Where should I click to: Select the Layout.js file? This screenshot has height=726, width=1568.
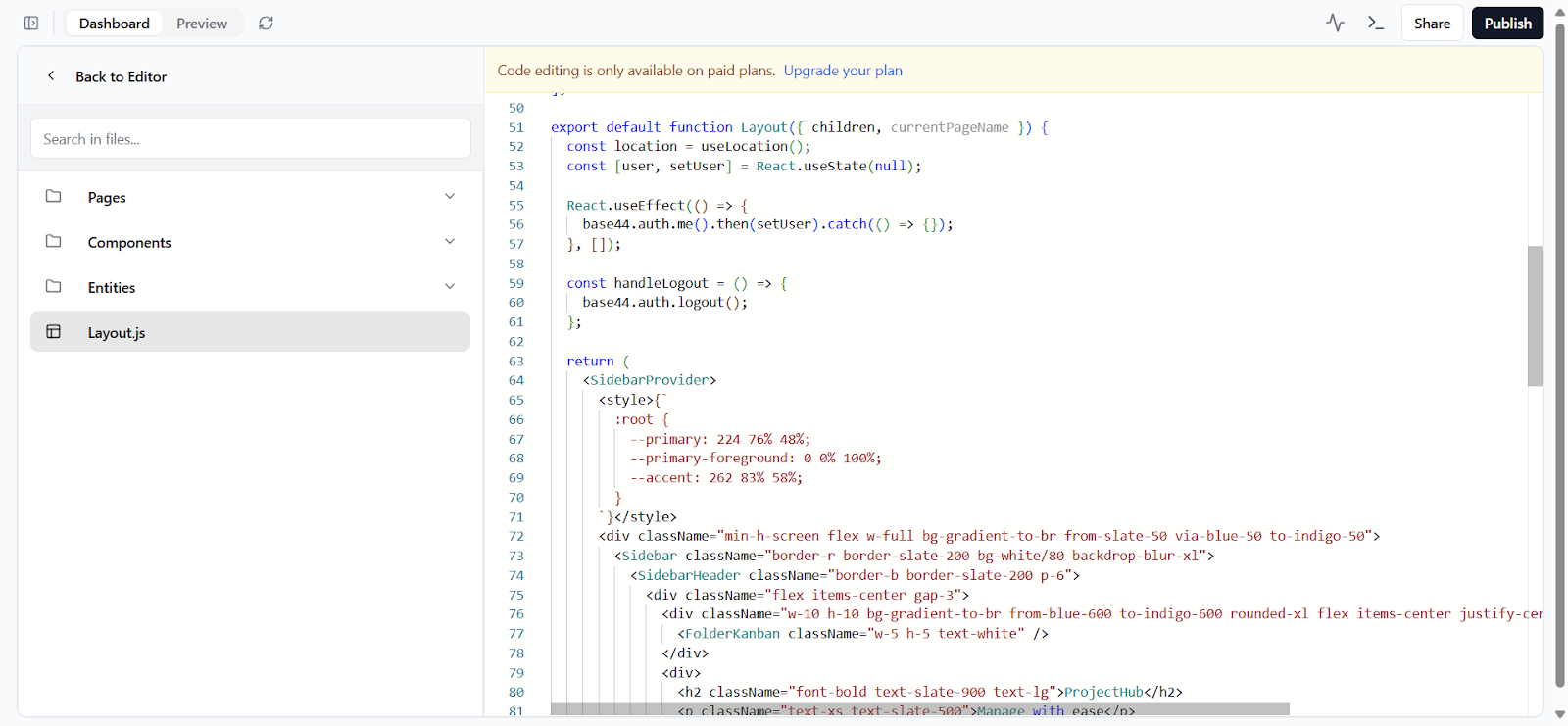pos(251,332)
